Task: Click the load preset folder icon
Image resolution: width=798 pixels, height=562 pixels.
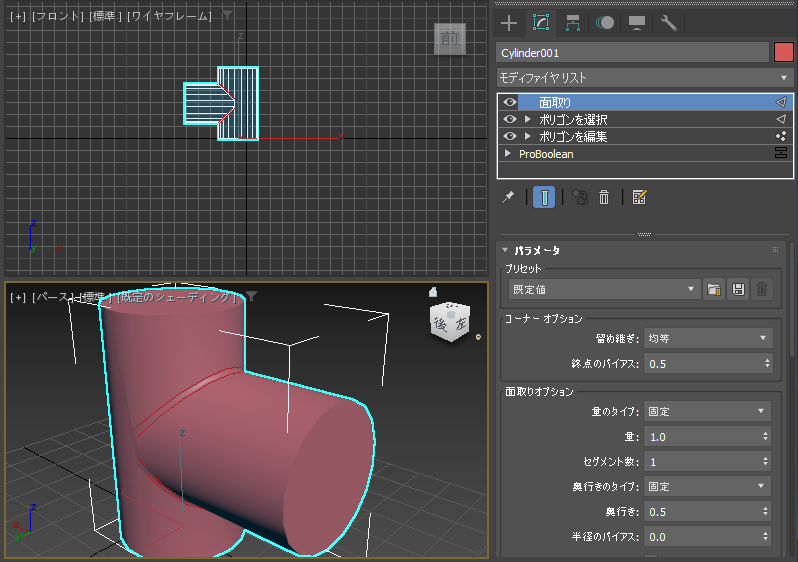Action: pyautogui.click(x=714, y=289)
